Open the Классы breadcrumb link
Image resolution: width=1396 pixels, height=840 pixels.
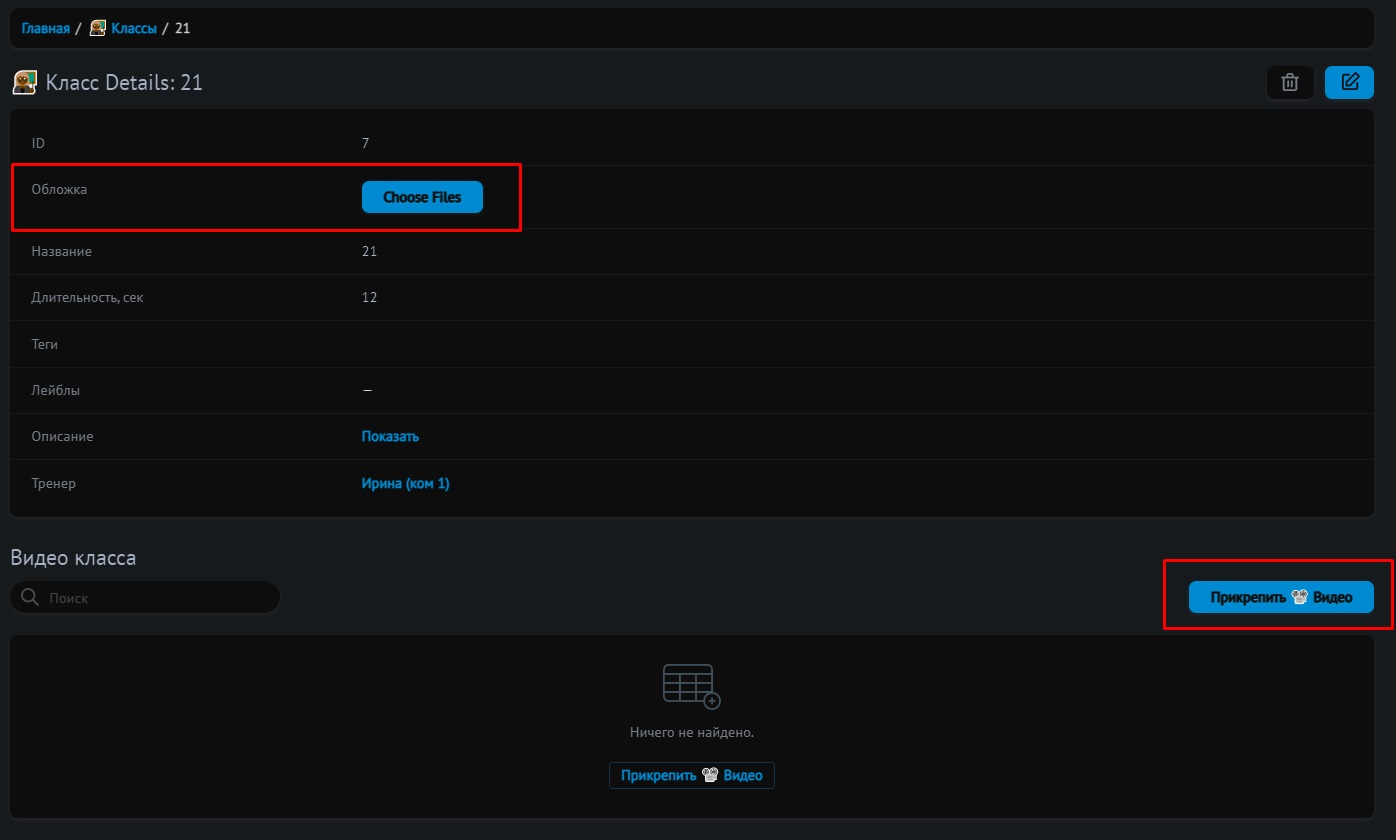pyautogui.click(x=133, y=28)
